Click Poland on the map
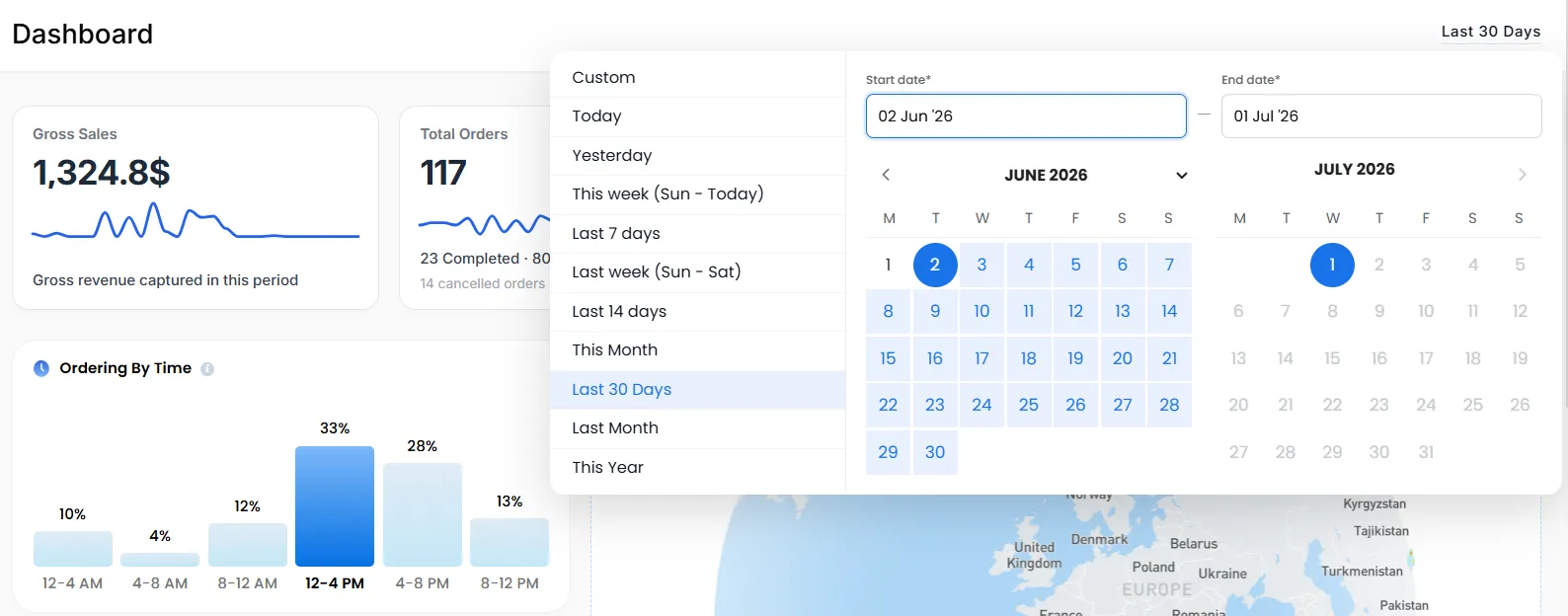Screen dimensions: 1568x616 coord(1153,568)
